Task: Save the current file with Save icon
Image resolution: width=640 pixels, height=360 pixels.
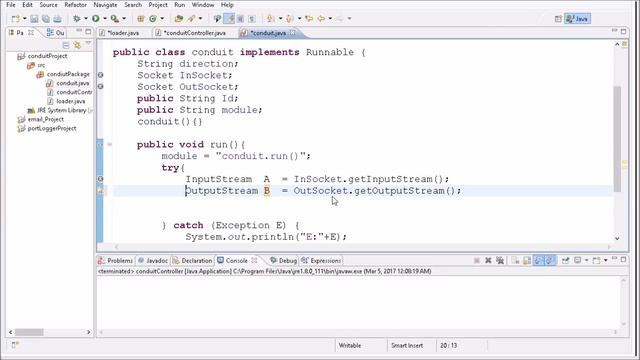Action: [x=34, y=19]
